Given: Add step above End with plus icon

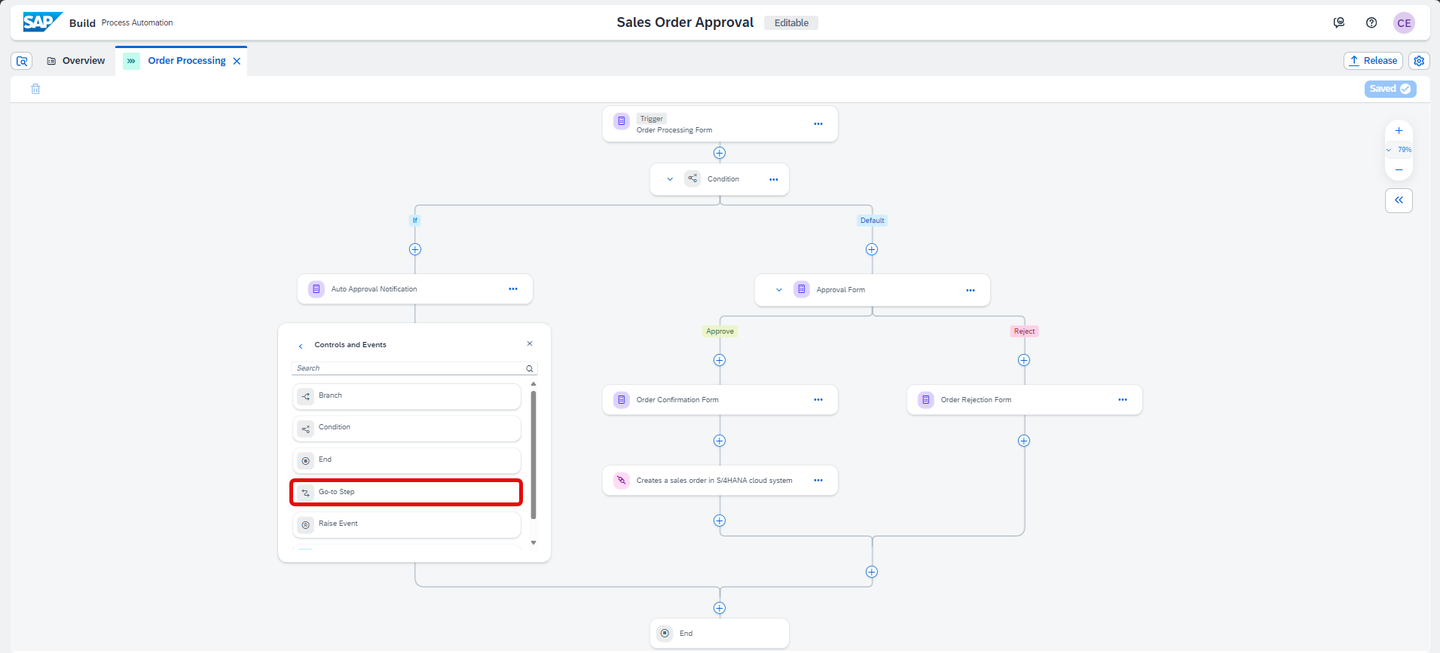Looking at the screenshot, I should [719, 608].
